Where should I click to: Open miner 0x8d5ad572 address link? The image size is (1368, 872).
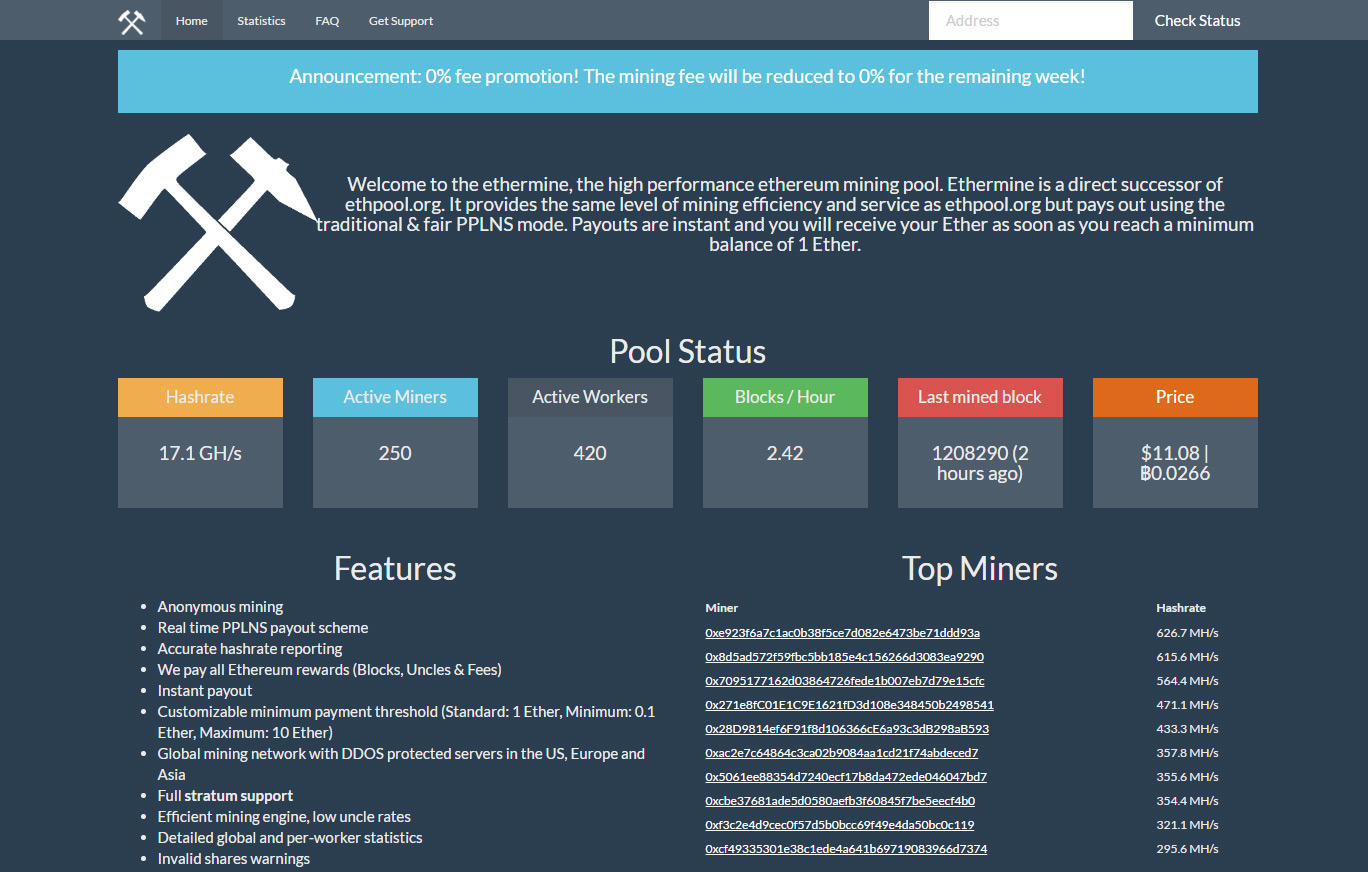point(844,657)
